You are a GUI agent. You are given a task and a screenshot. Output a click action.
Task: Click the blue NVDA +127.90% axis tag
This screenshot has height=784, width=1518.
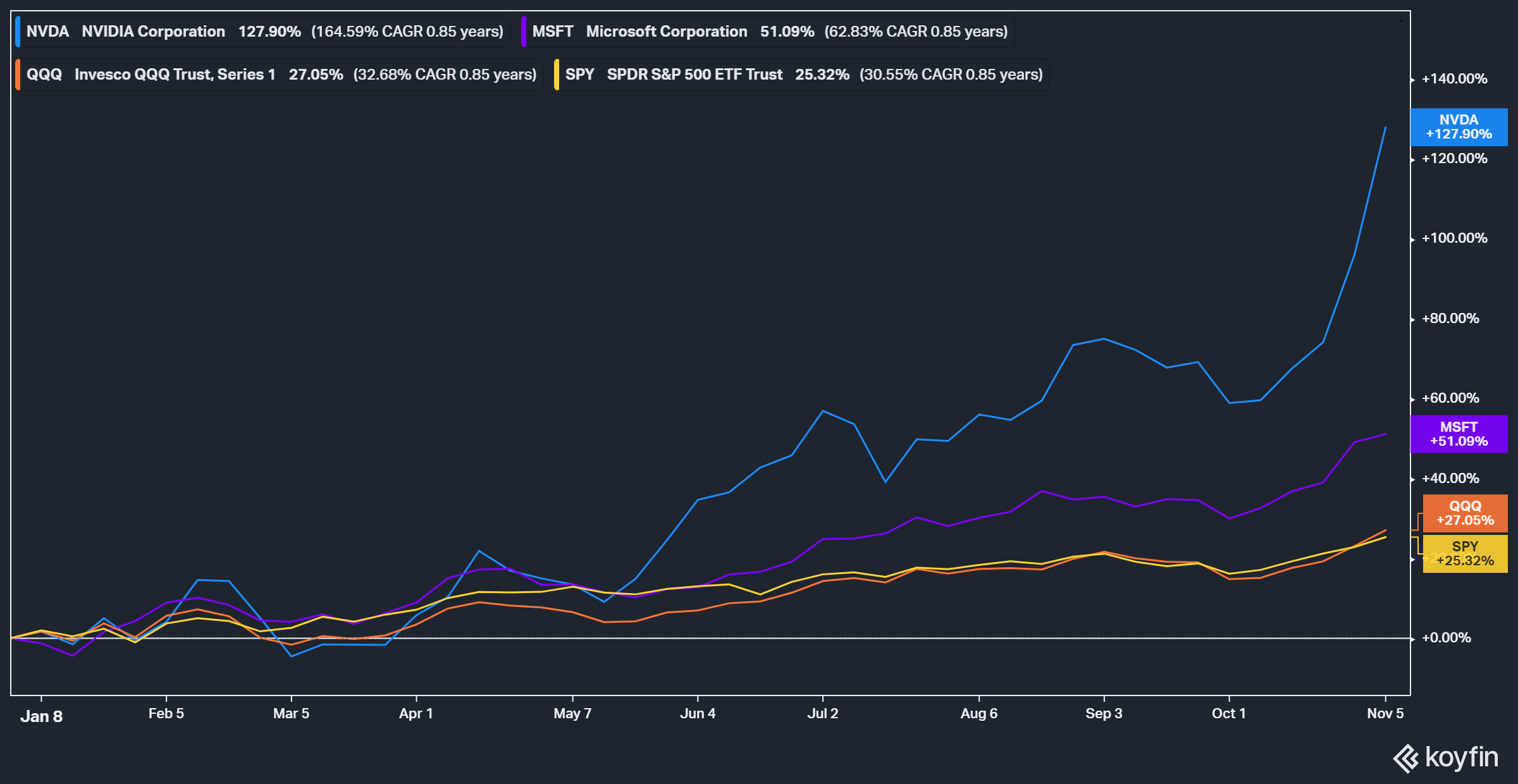point(1459,127)
